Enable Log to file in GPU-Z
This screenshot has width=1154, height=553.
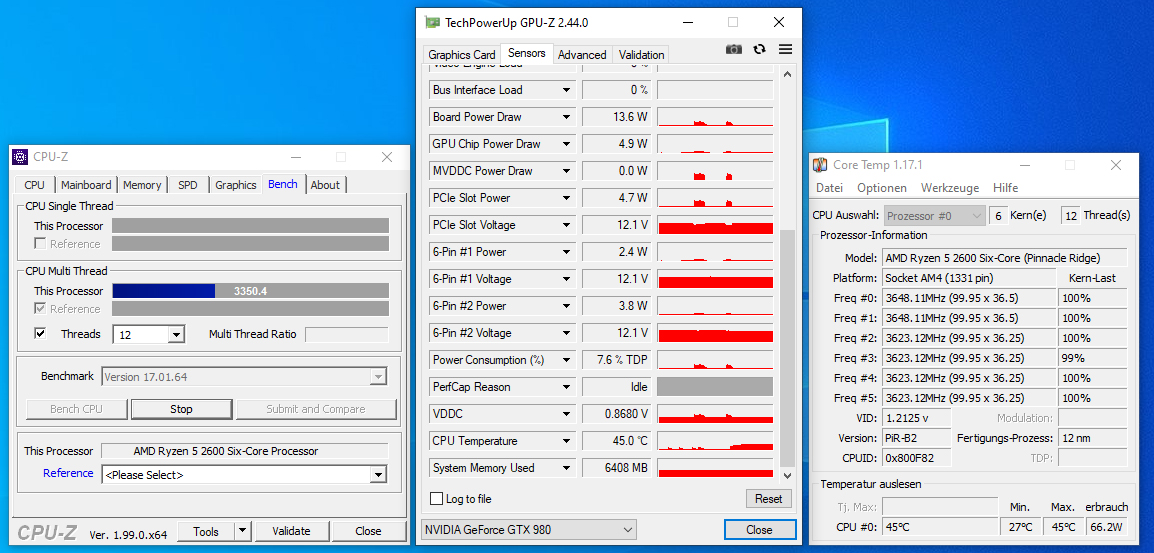coord(436,499)
